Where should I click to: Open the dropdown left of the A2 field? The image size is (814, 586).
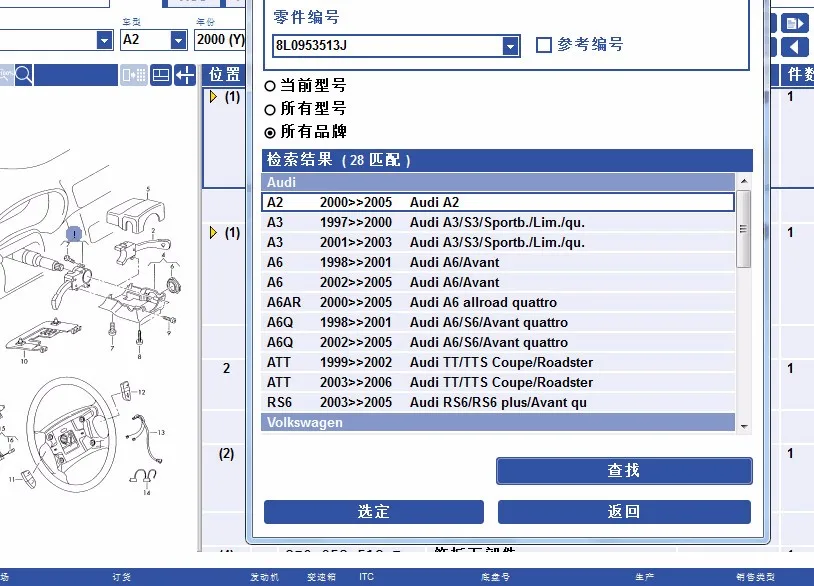[104, 40]
